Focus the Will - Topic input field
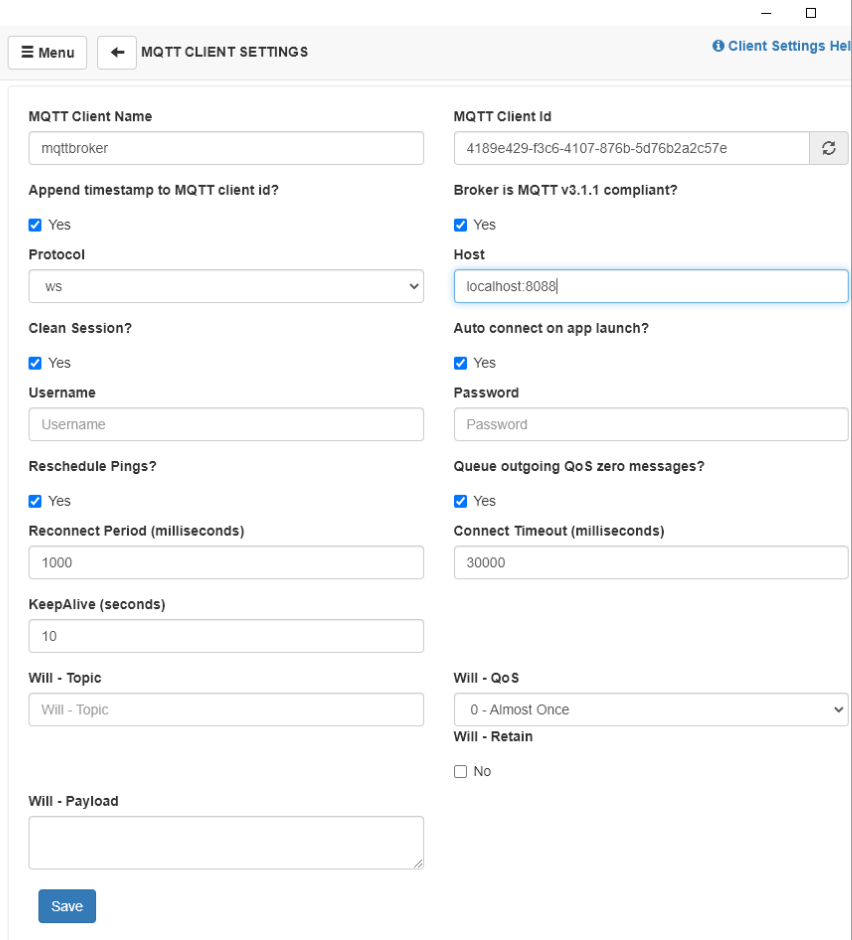Image resolution: width=852 pixels, height=940 pixels. pos(226,710)
